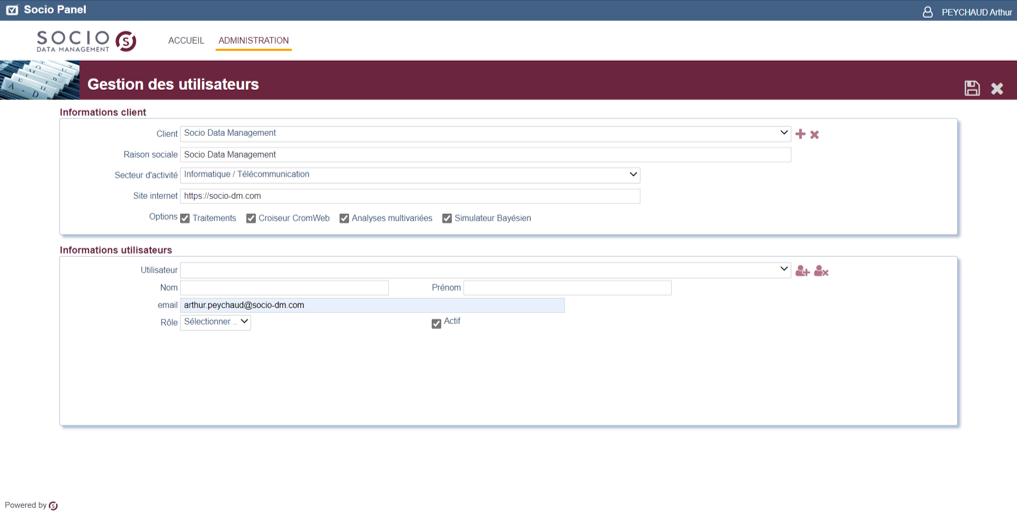
Task: Click the Gestion des utilisateurs title
Action: point(173,84)
